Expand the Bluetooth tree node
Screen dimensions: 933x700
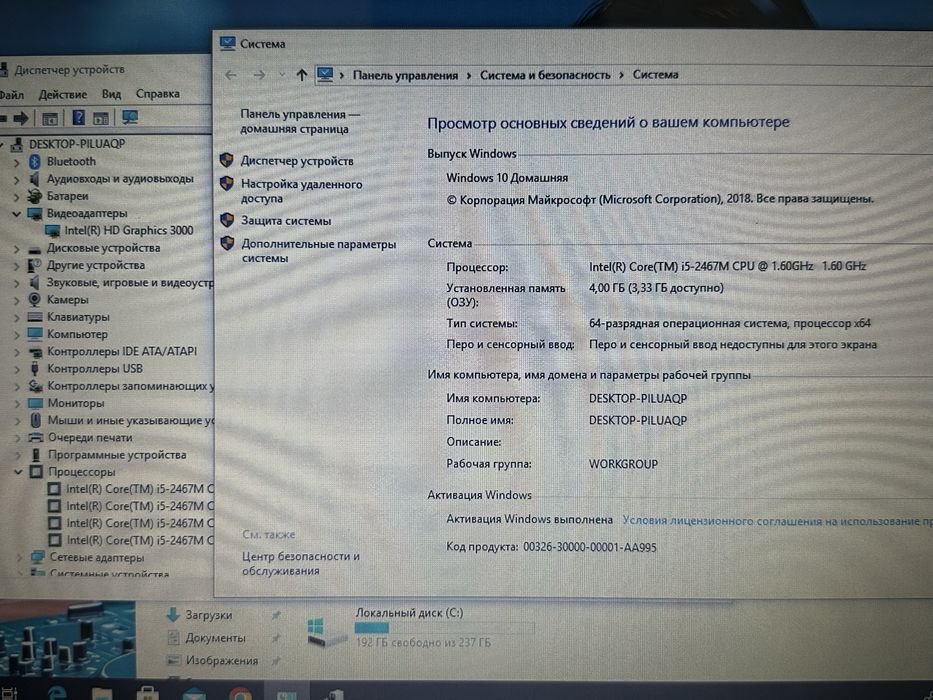coord(17,162)
